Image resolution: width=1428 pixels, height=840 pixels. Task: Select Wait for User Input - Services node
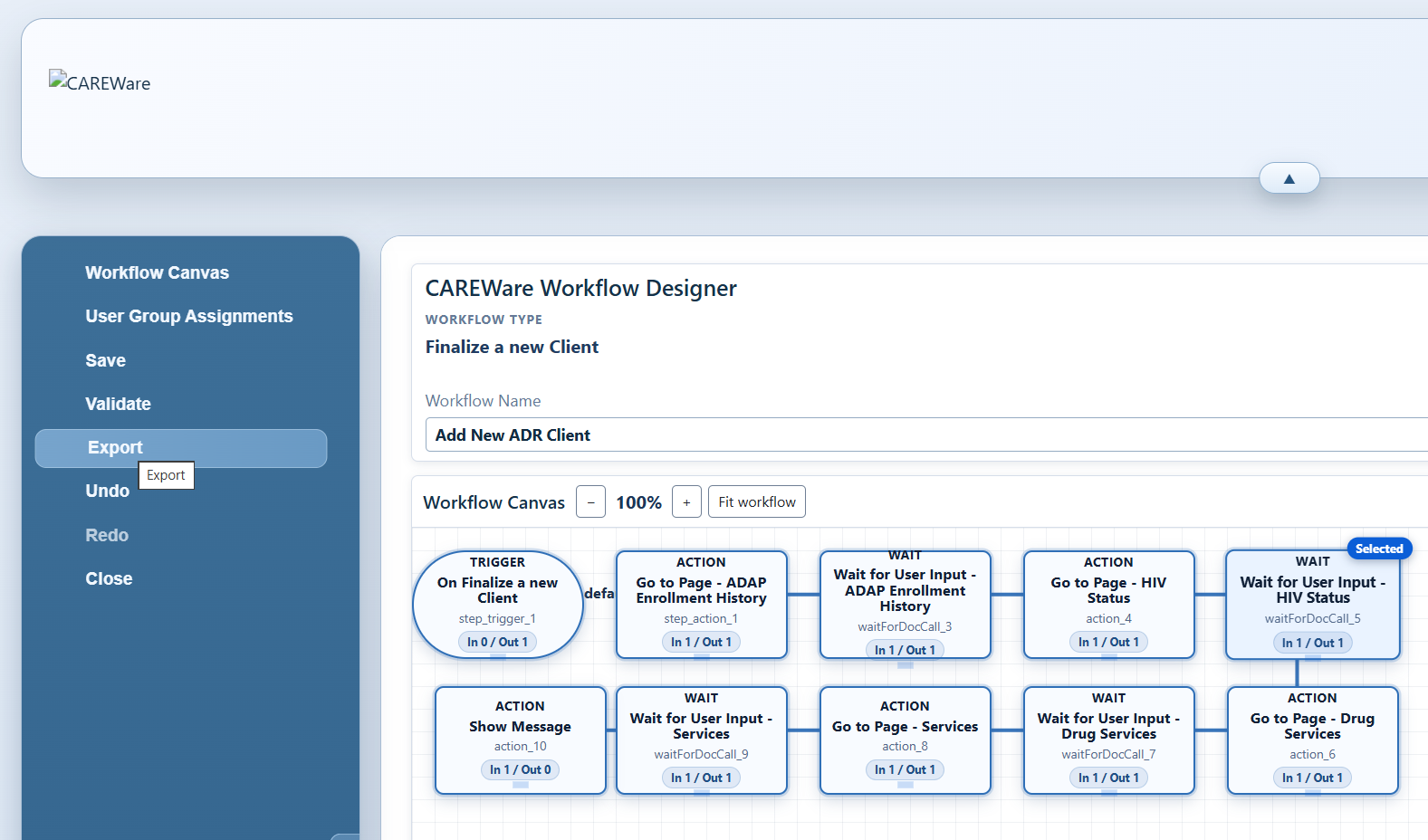[x=702, y=740]
